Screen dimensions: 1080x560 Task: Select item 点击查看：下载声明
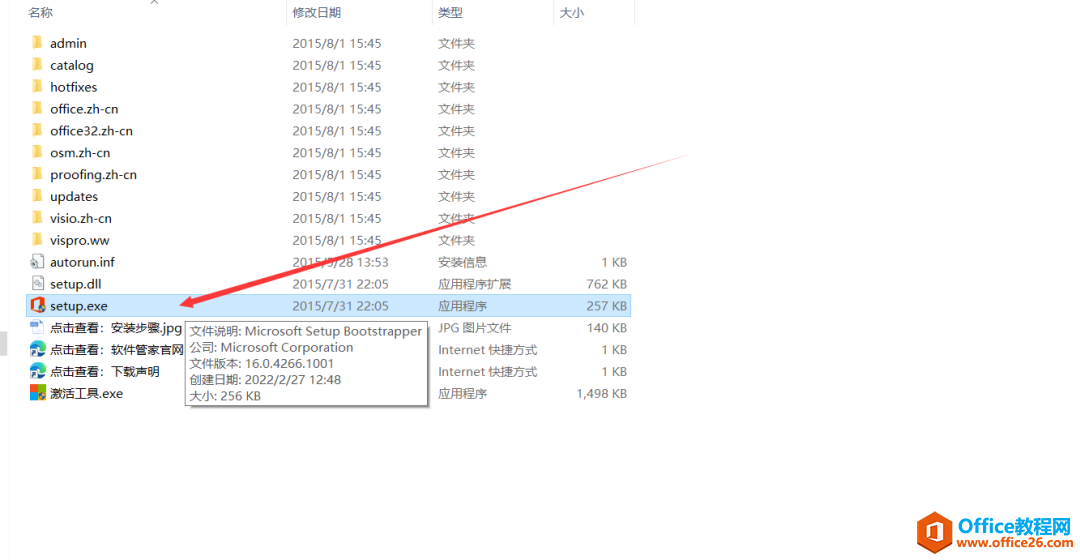105,371
